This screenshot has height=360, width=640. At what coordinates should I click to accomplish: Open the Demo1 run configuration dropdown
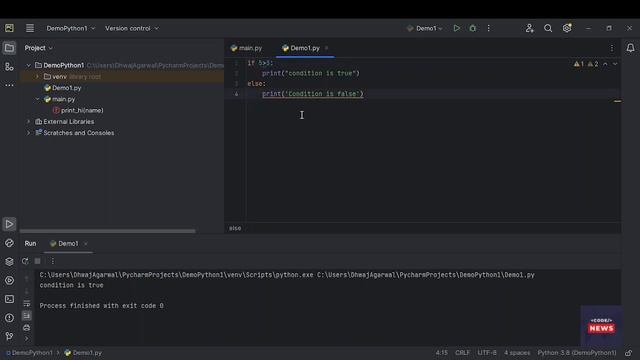click(425, 28)
